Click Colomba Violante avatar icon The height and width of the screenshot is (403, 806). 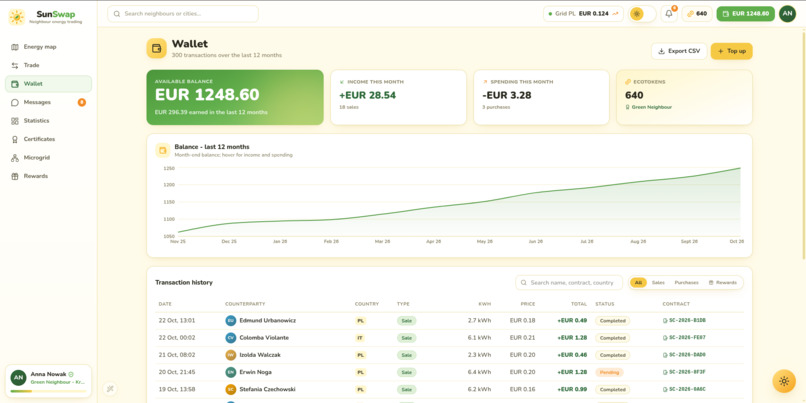pos(231,338)
